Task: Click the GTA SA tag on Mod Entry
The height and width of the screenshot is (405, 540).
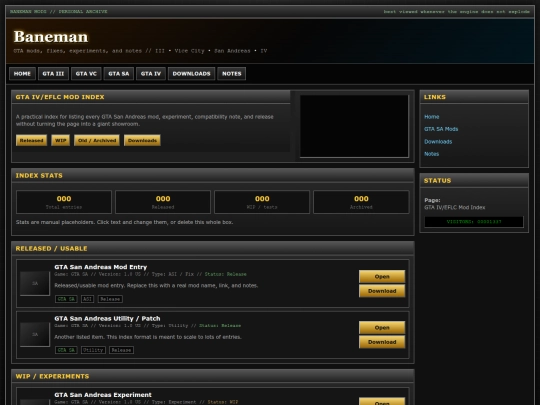Action: [66, 299]
